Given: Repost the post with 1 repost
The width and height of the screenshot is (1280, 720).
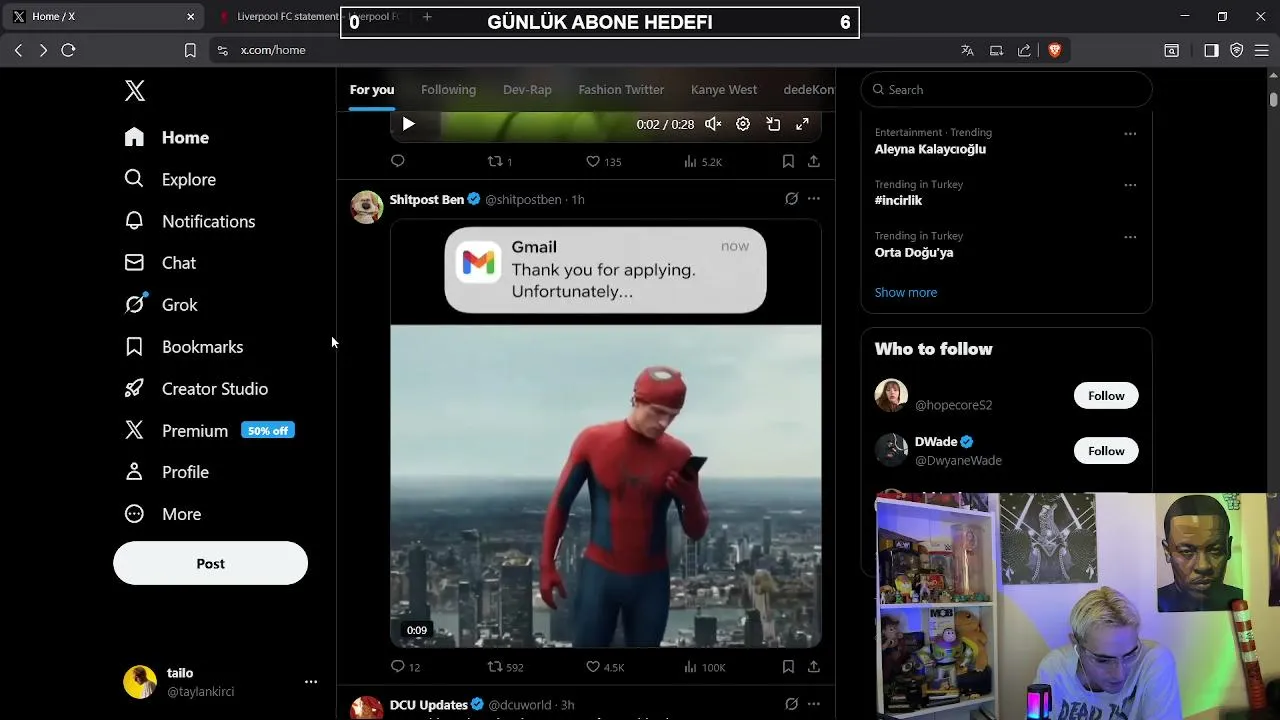Looking at the screenshot, I should (x=500, y=161).
